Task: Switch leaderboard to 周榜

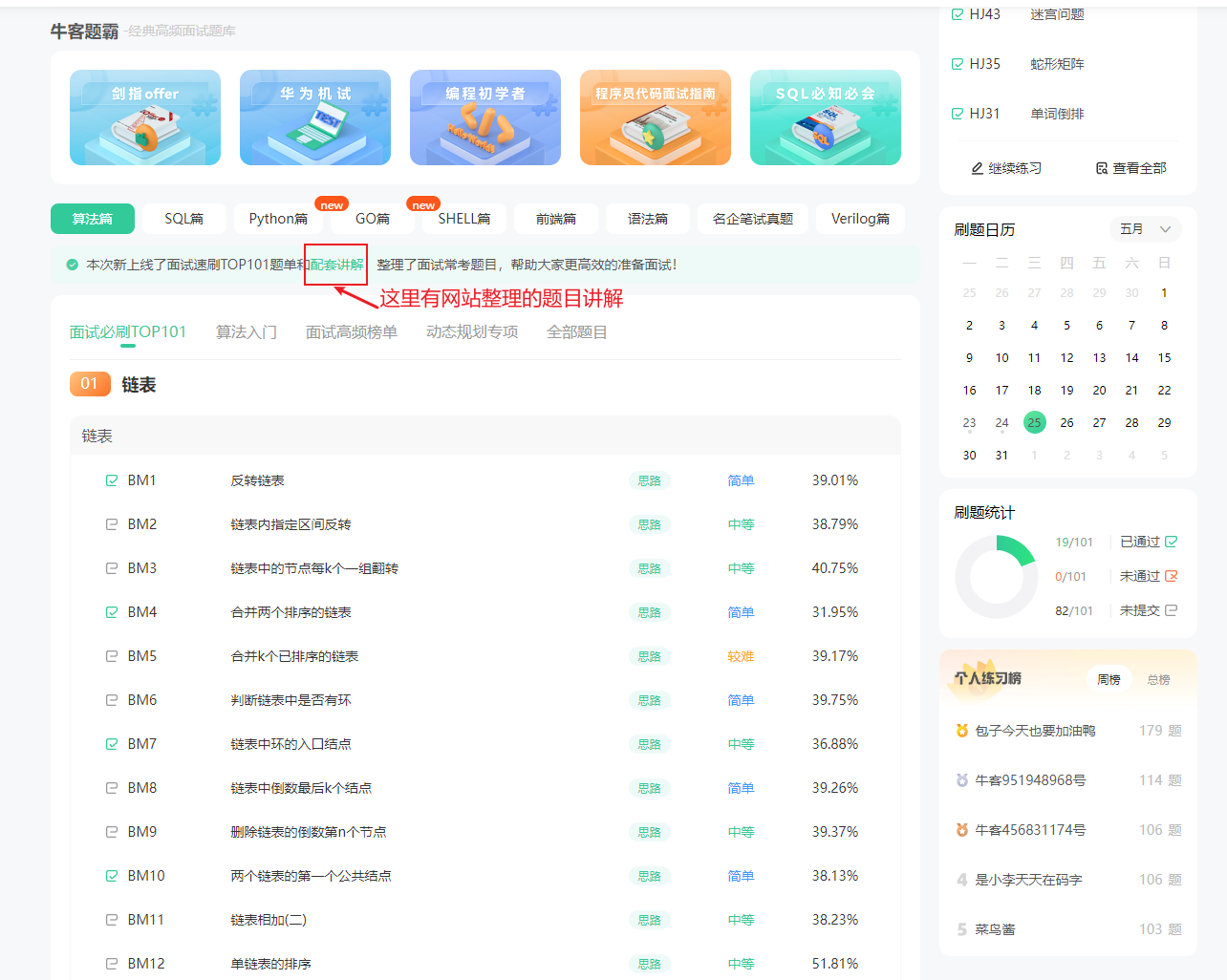Action: point(1109,679)
